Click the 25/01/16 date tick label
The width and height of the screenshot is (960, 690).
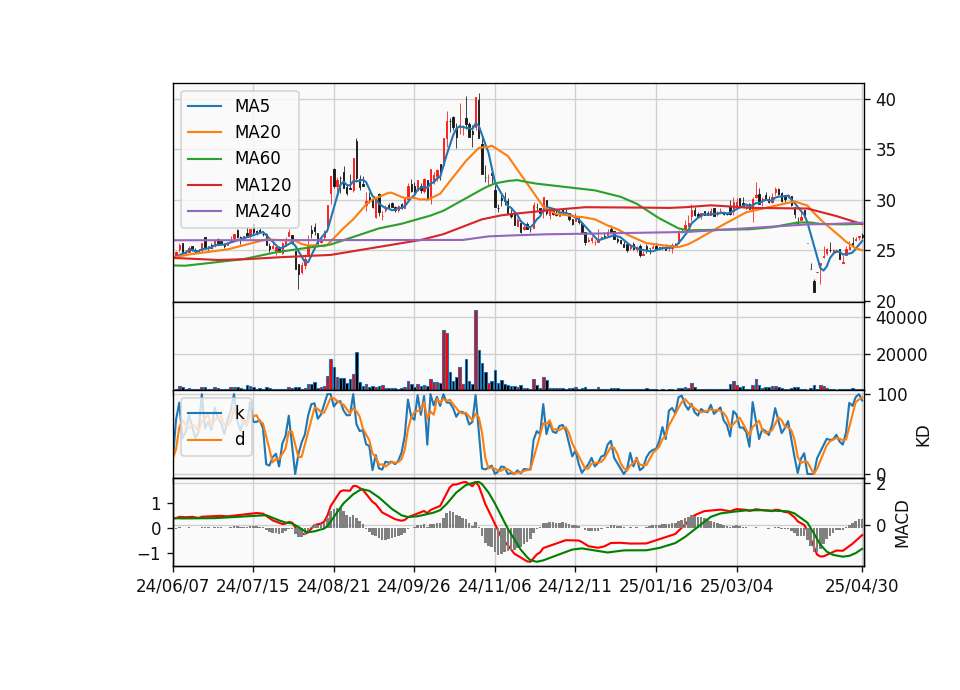coord(656,587)
